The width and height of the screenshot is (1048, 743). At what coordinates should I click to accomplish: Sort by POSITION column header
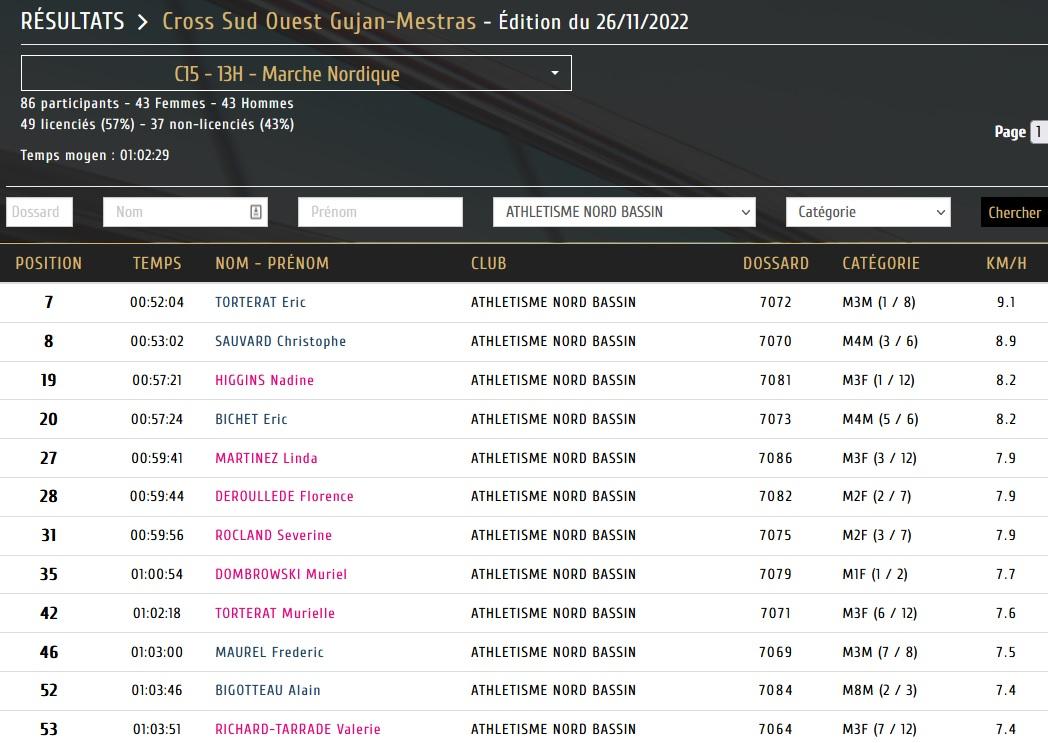[x=49, y=263]
